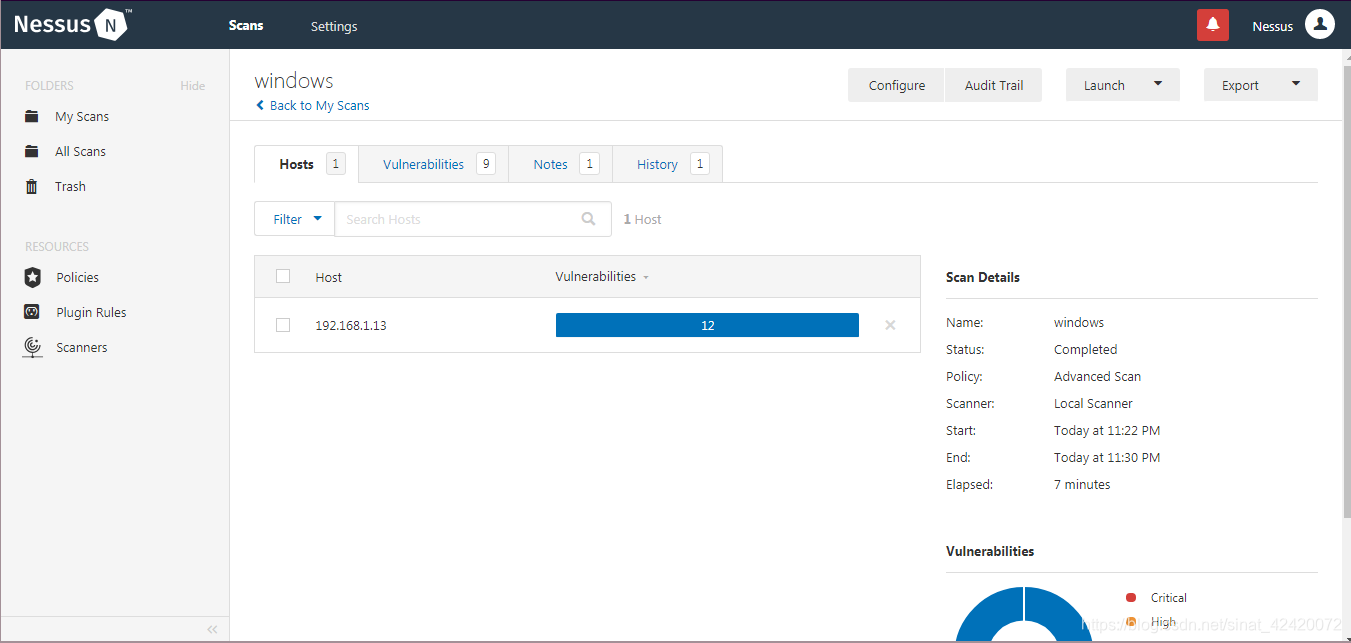The image size is (1351, 643).
Task: Click the Nessus username label
Action: coord(1272,26)
